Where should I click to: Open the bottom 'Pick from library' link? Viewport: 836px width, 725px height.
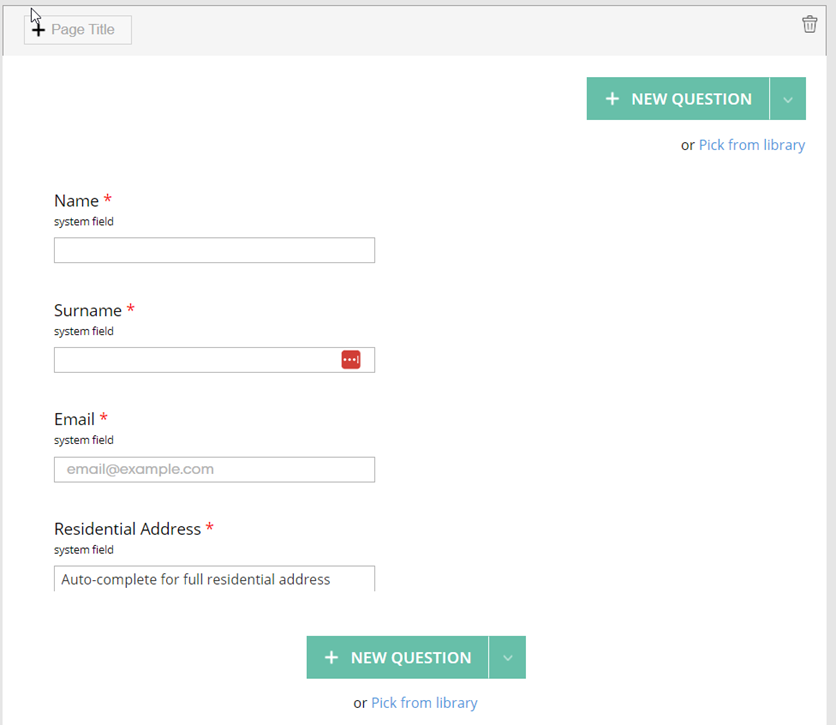pyautogui.click(x=424, y=703)
